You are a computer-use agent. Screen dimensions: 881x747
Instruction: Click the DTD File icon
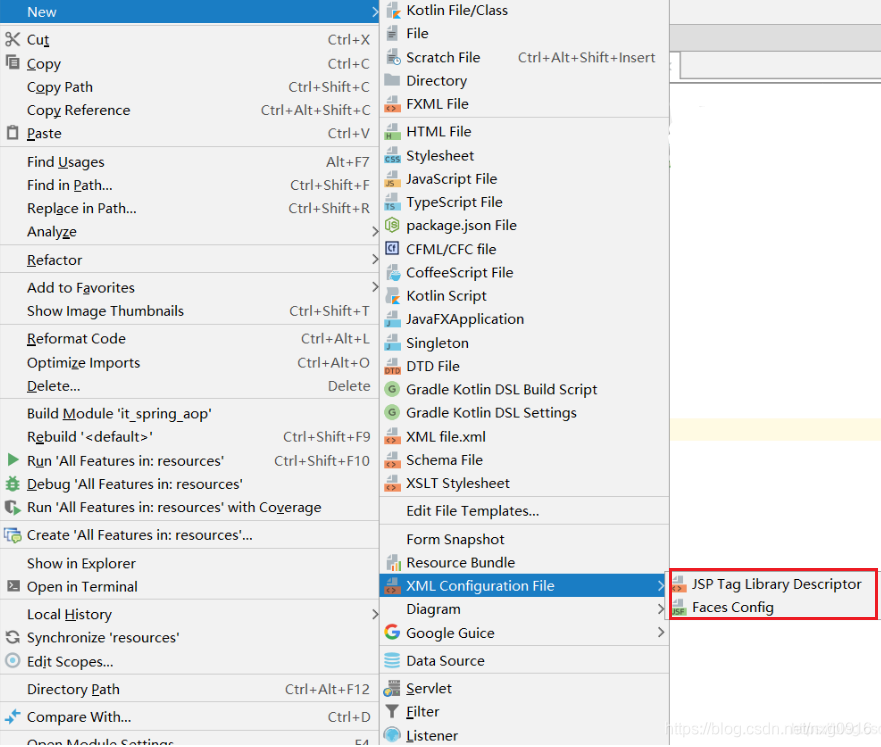pos(392,366)
